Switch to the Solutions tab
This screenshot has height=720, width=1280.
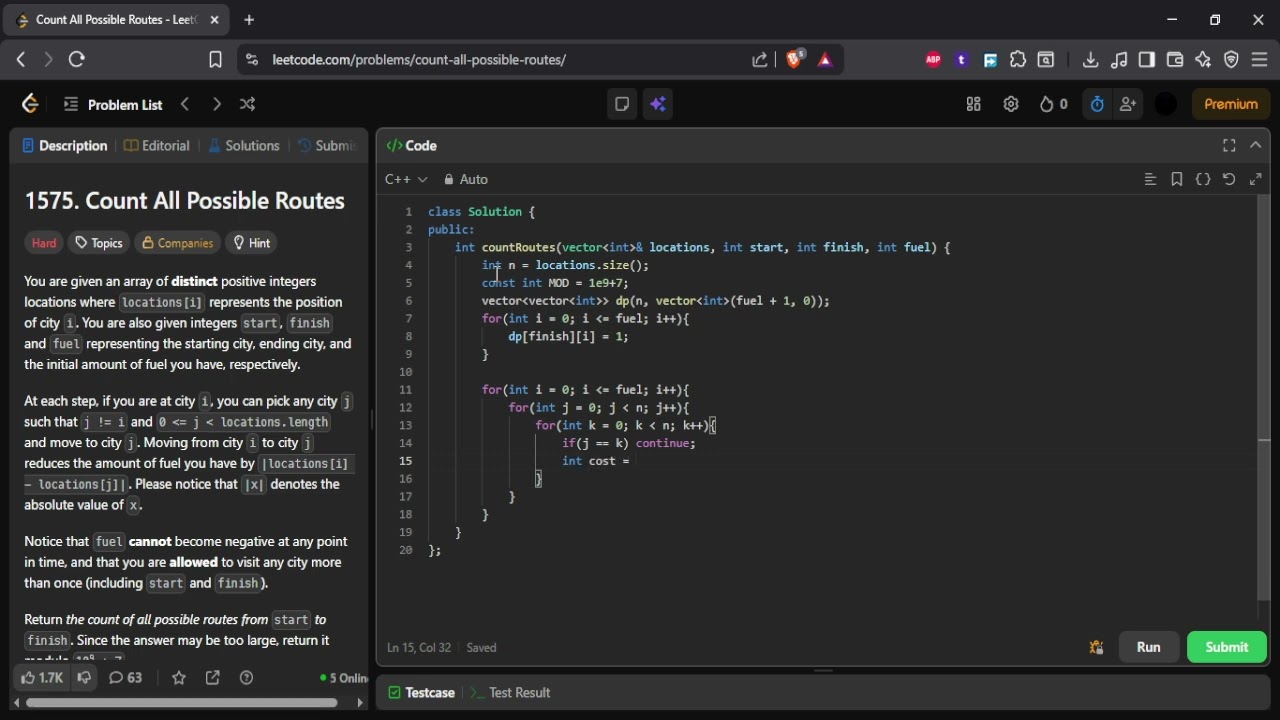(243, 145)
